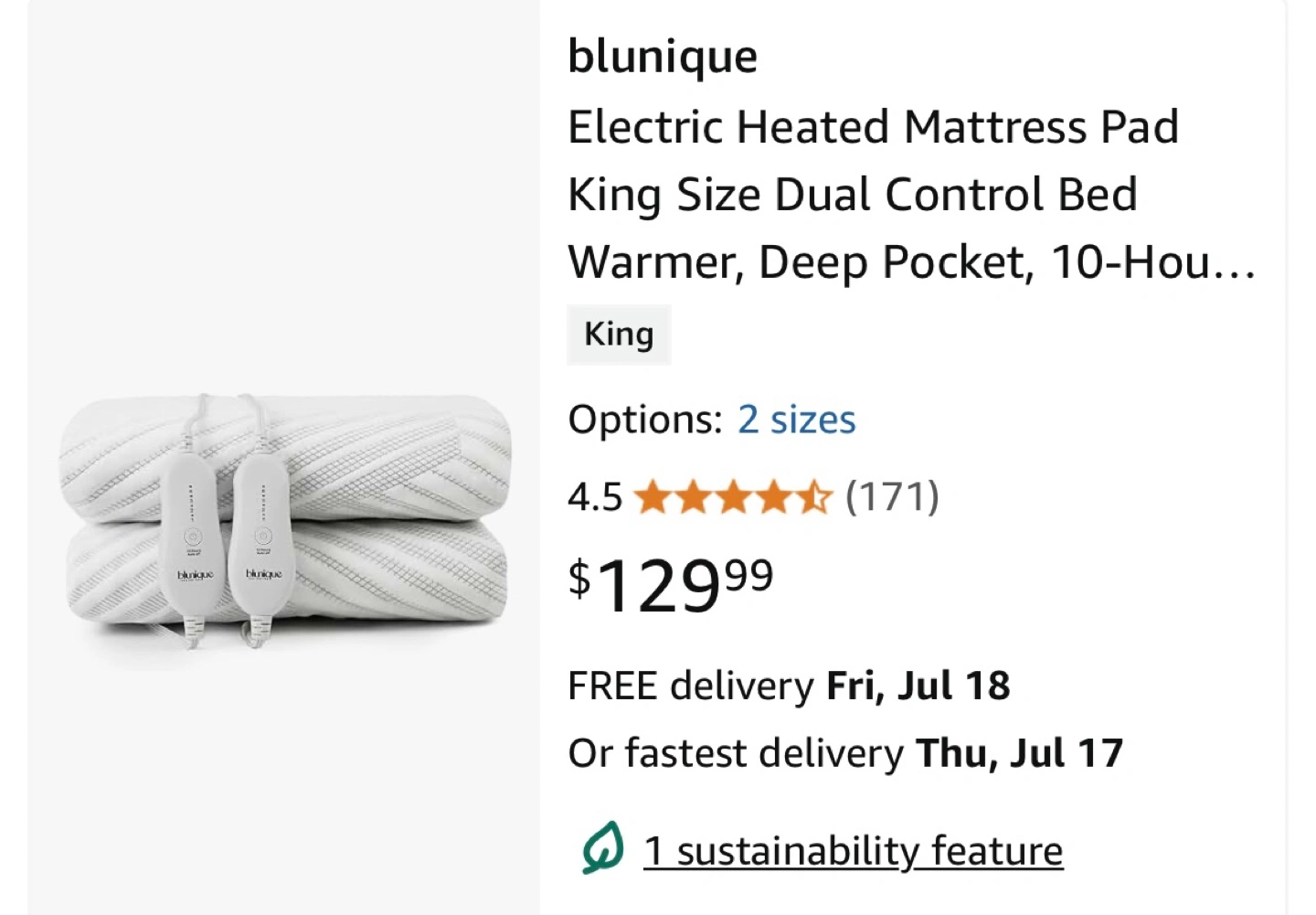The image size is (1316, 915).
Task: Click the top folded mattress pad image
Action: tap(285, 457)
